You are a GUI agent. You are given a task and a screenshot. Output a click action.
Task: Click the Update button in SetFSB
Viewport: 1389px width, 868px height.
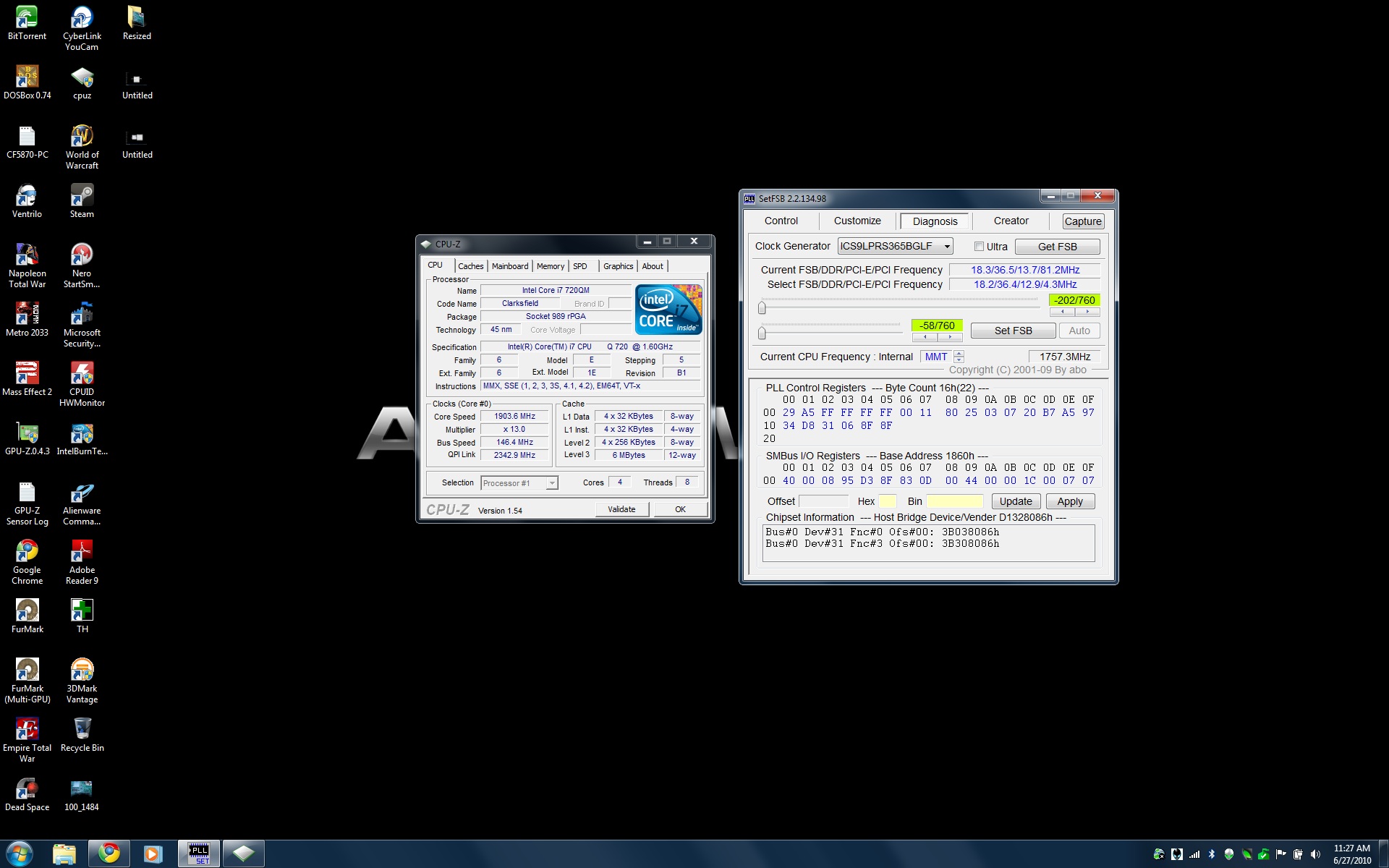pos(1016,501)
